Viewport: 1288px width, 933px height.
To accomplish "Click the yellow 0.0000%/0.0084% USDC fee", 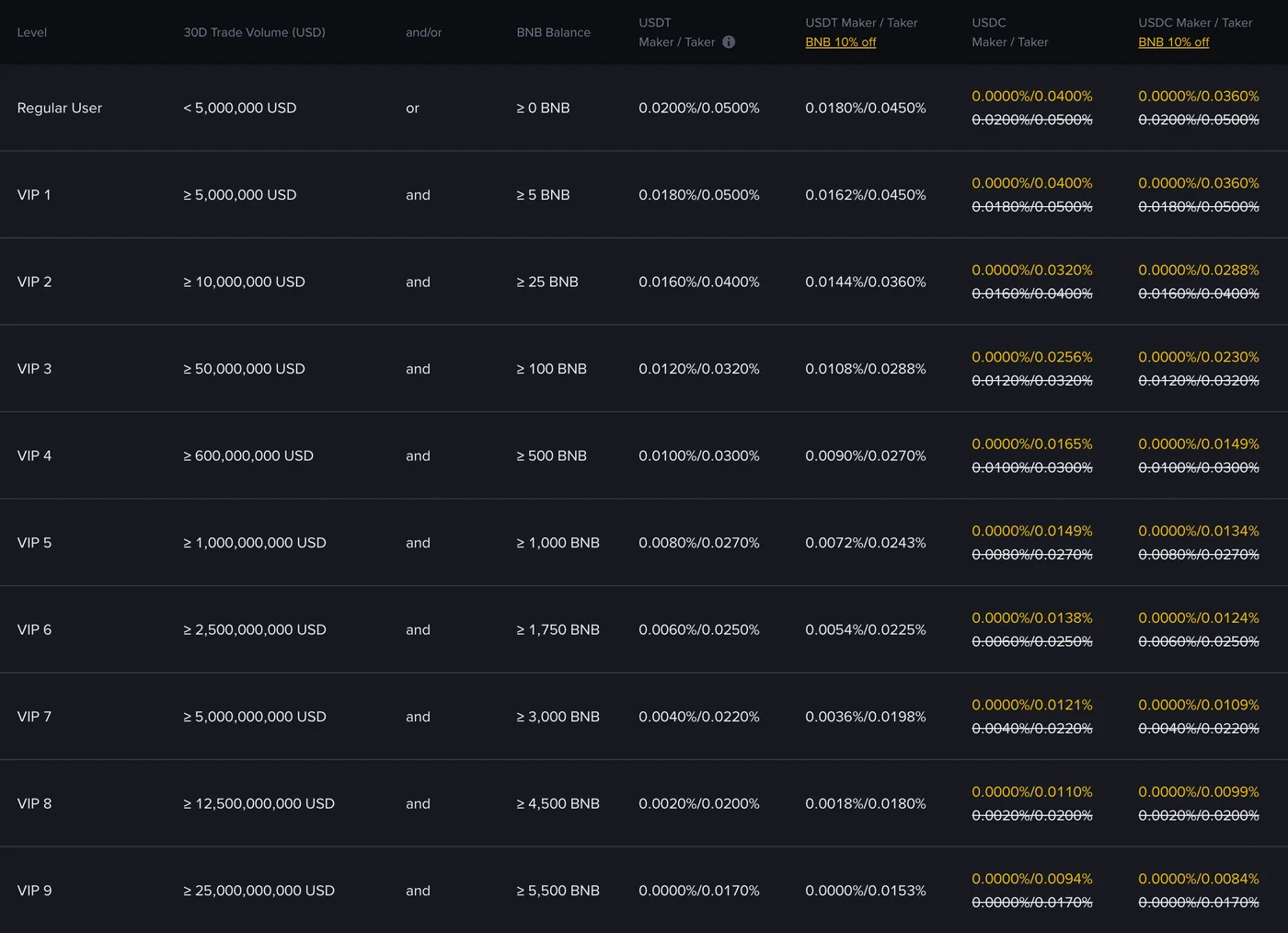I will point(1199,879).
